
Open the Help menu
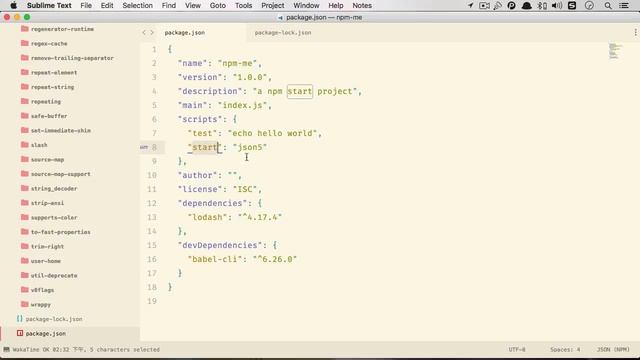click(x=336, y=5)
